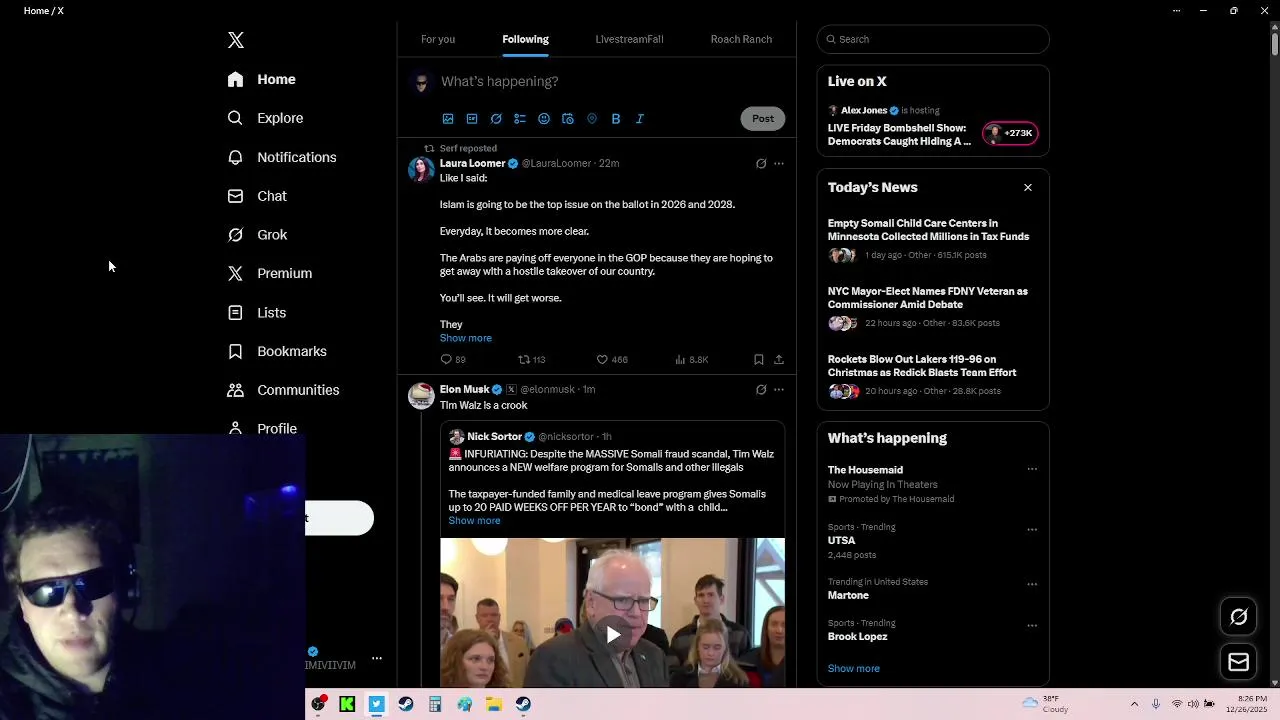Image resolution: width=1280 pixels, height=720 pixels.
Task: Switch to the For you tab
Action: pyautogui.click(x=438, y=39)
